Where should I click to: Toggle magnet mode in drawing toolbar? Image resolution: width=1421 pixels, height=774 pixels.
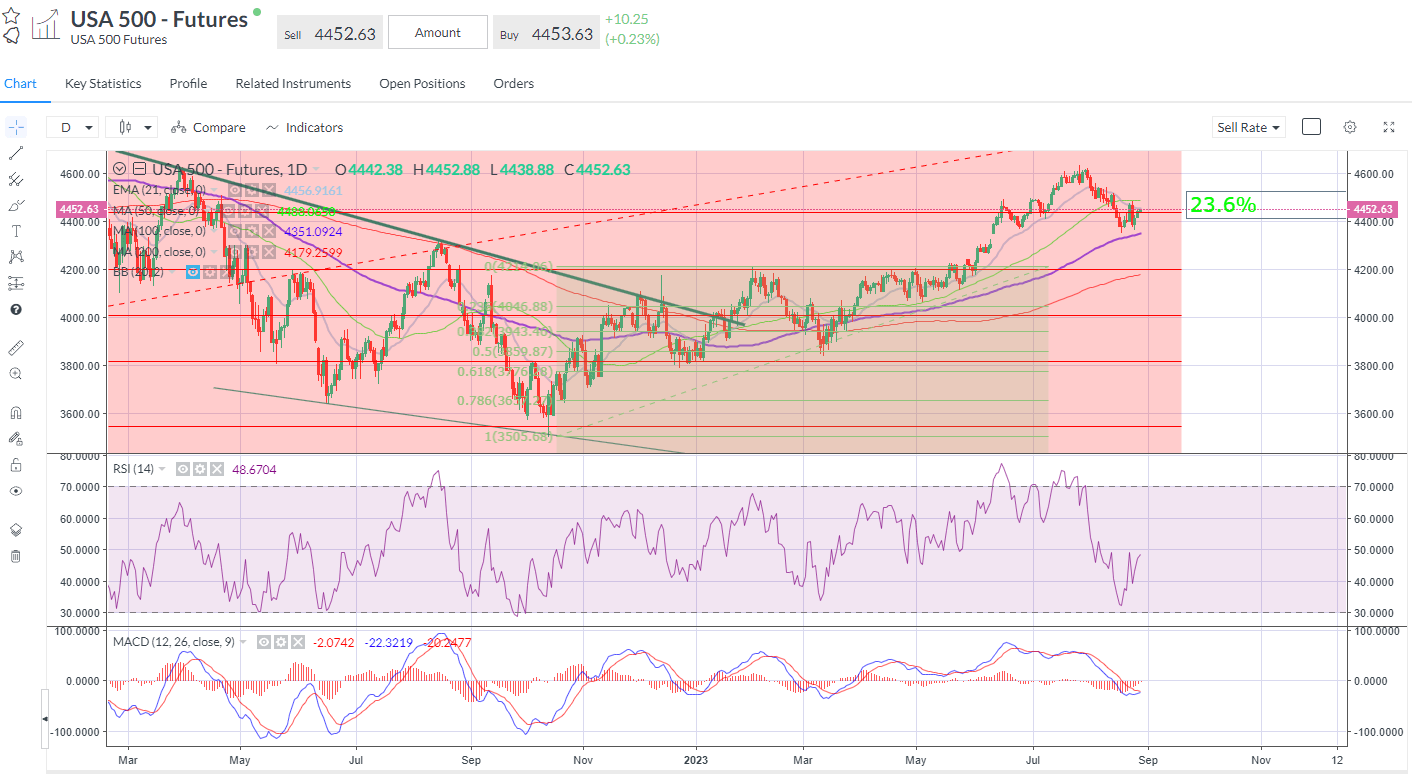15,412
